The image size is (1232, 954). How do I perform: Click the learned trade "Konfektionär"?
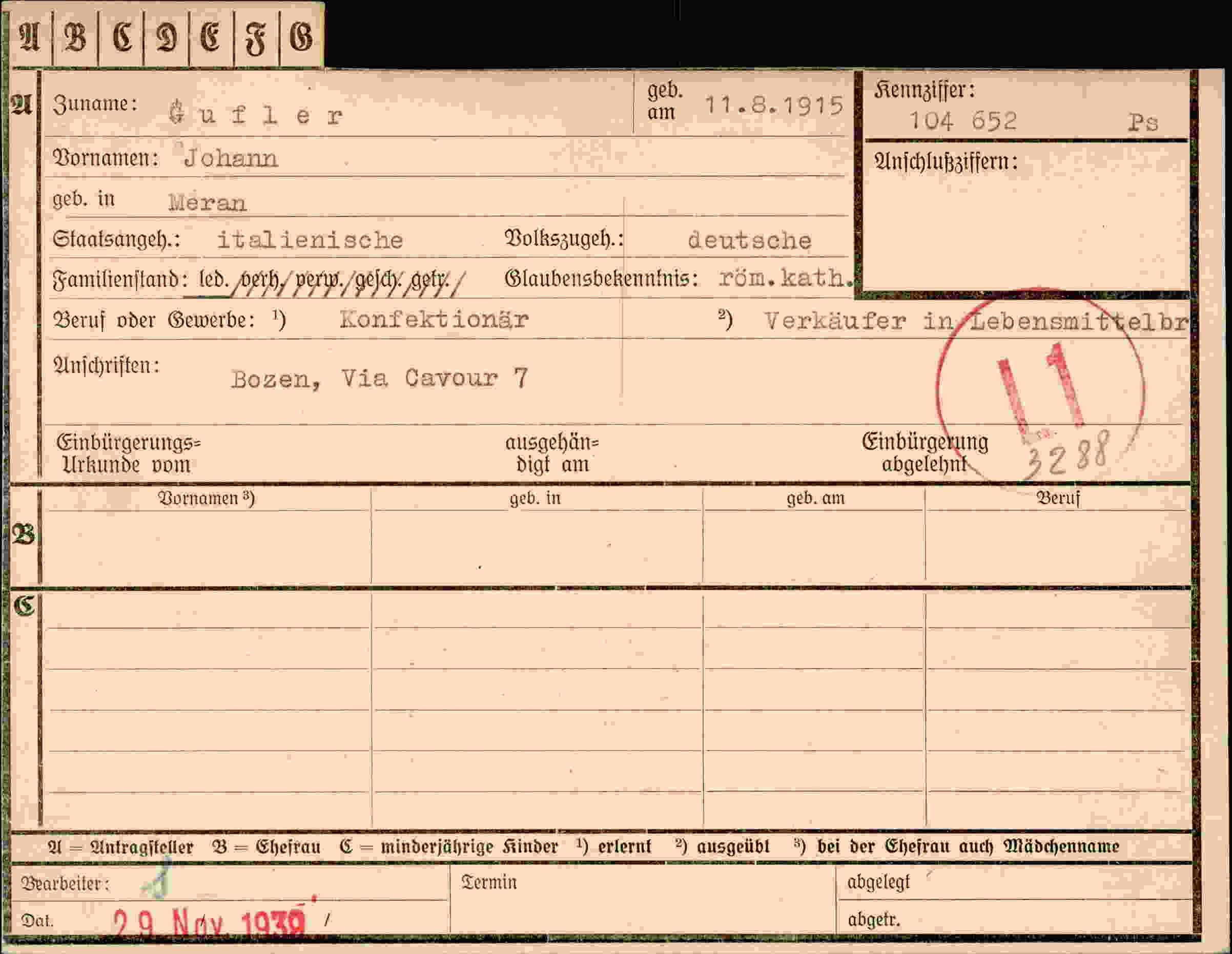(x=434, y=320)
